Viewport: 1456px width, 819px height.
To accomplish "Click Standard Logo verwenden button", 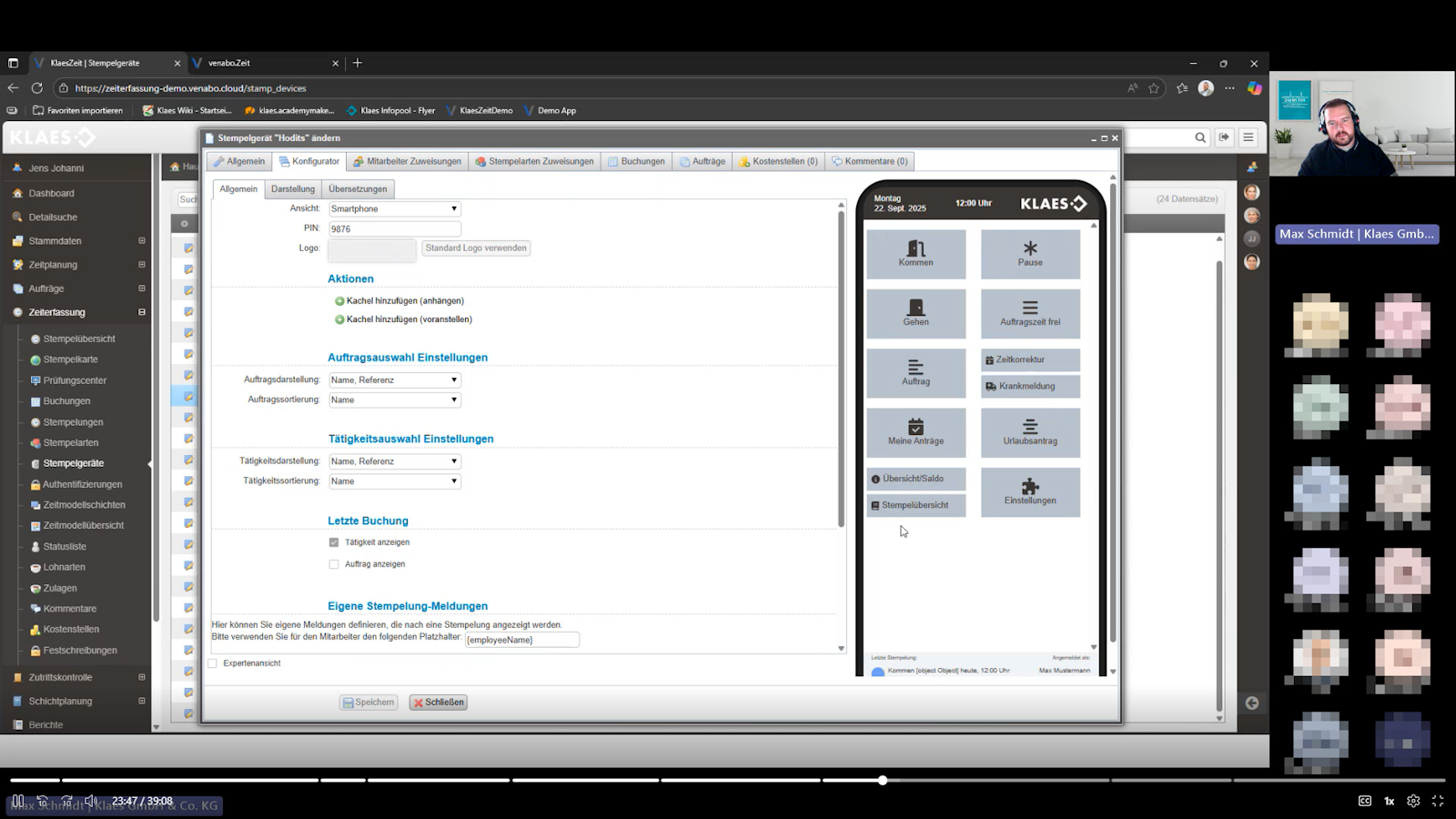I will (x=476, y=248).
